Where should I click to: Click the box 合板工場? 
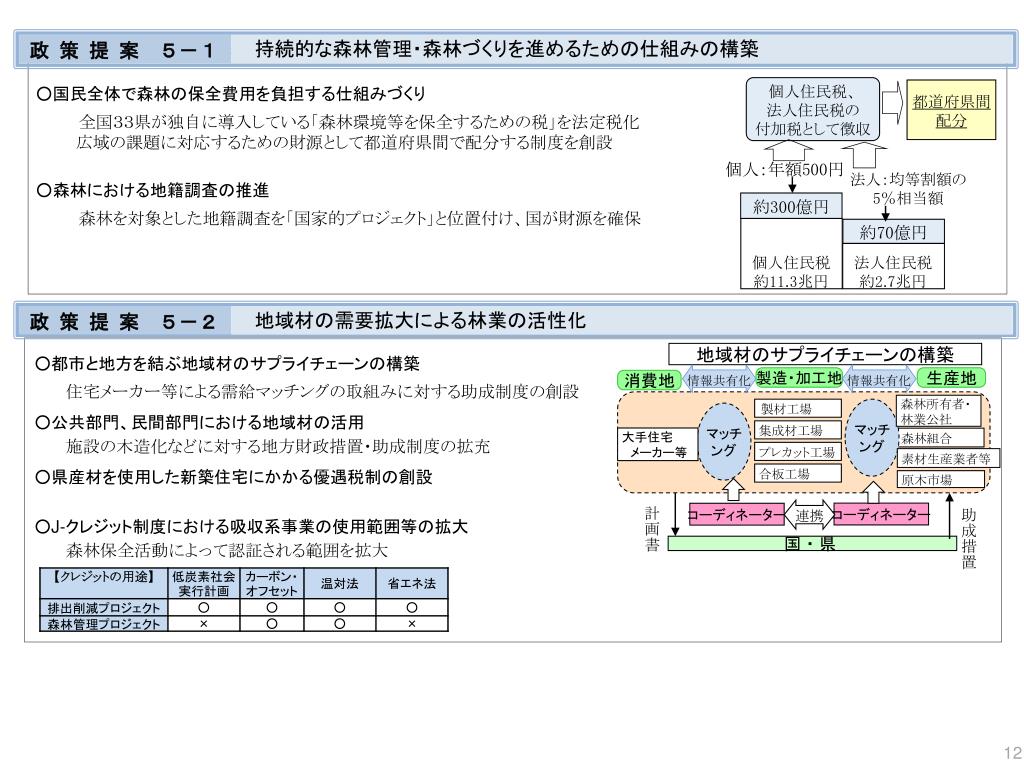pyautogui.click(x=797, y=473)
